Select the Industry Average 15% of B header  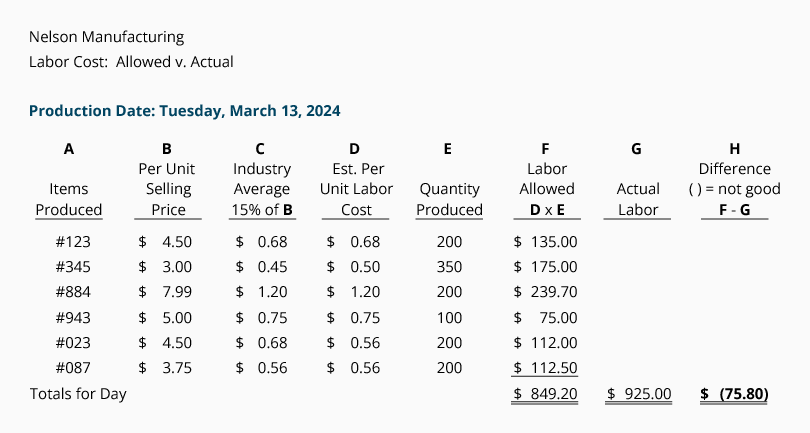[262, 189]
